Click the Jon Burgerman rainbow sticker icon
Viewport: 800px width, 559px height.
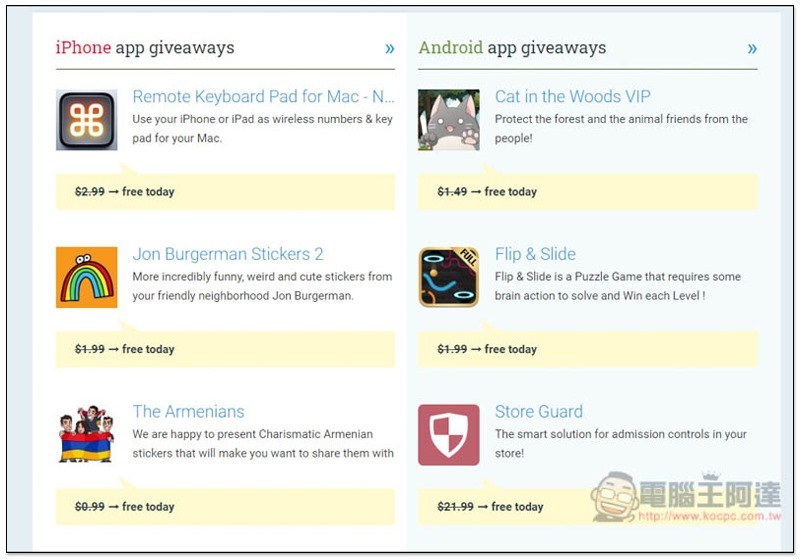coord(87,277)
